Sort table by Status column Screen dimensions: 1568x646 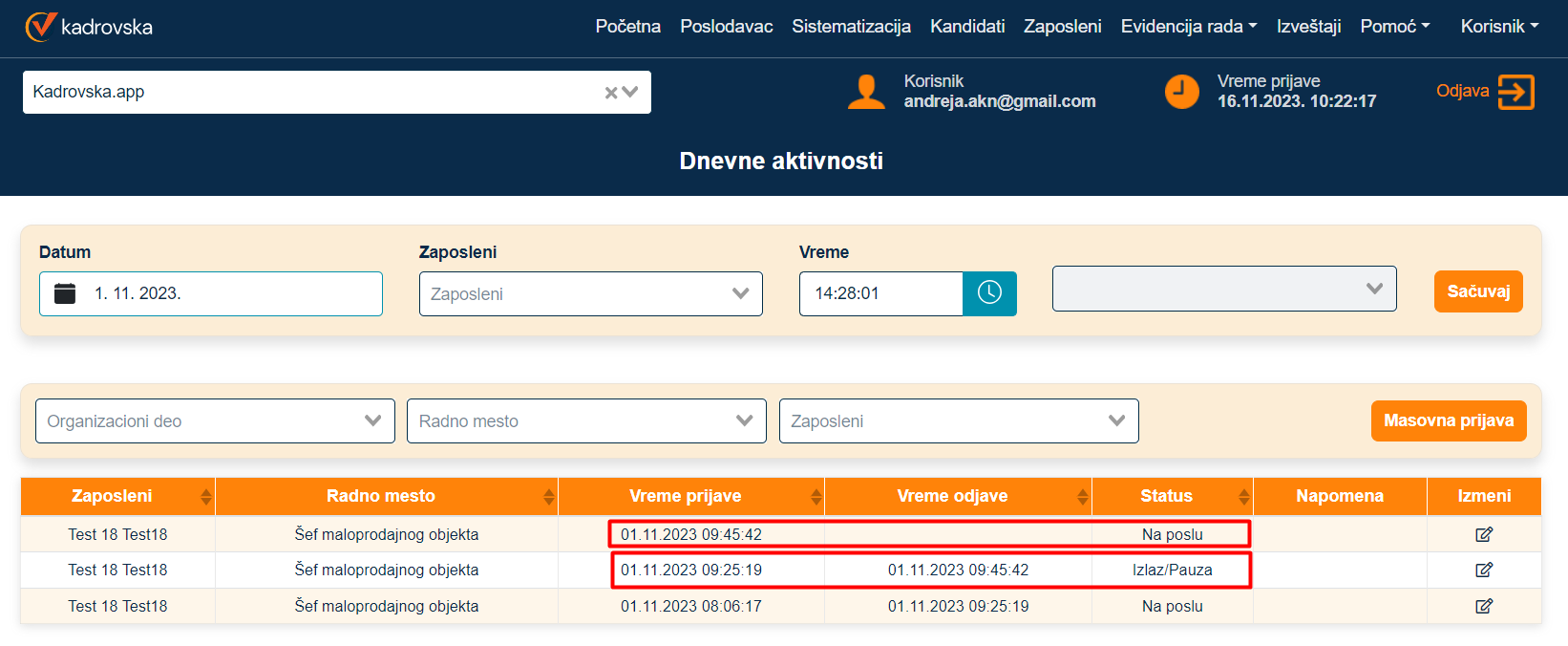point(1243,497)
